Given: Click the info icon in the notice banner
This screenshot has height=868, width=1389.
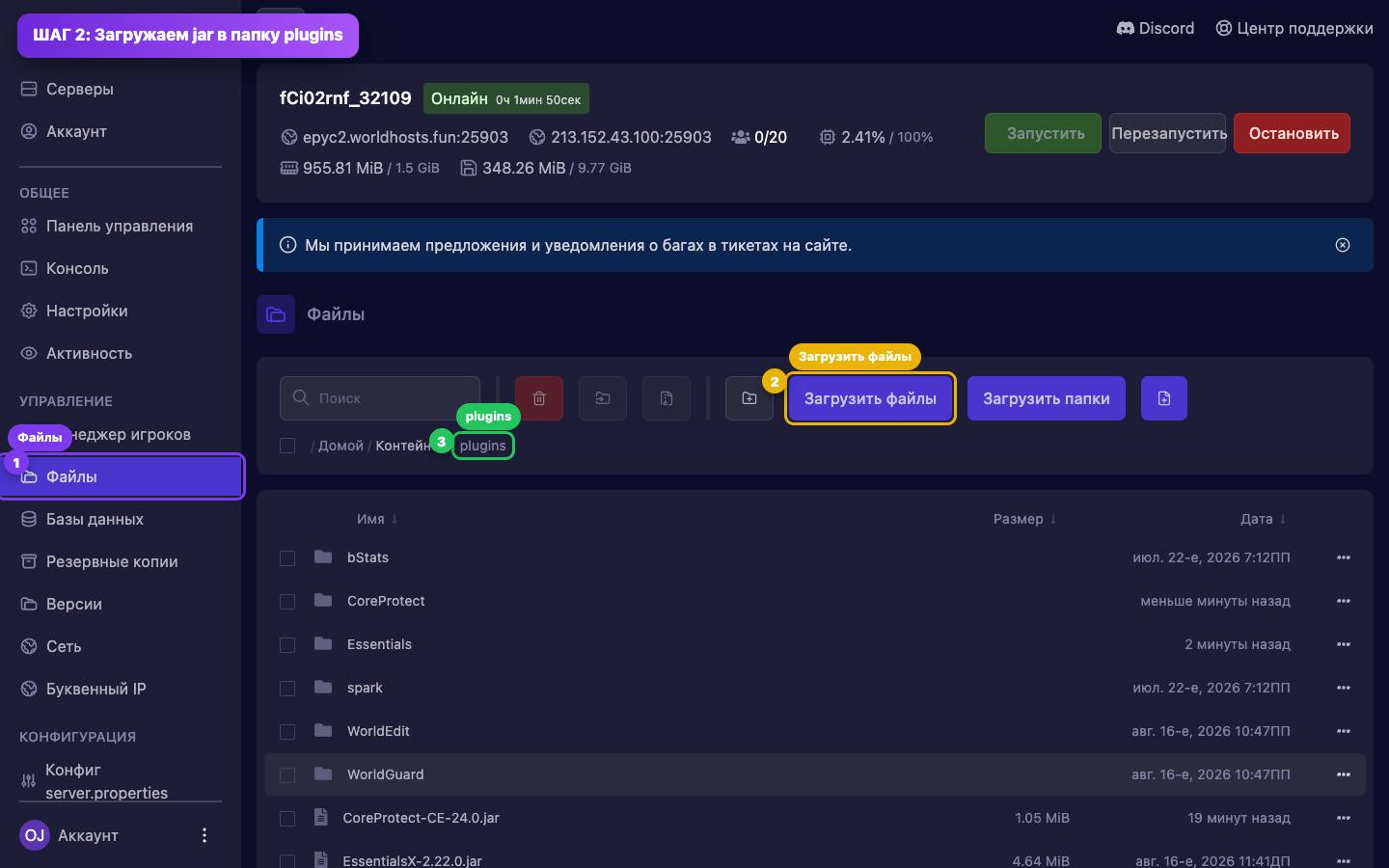Looking at the screenshot, I should pos(287,245).
